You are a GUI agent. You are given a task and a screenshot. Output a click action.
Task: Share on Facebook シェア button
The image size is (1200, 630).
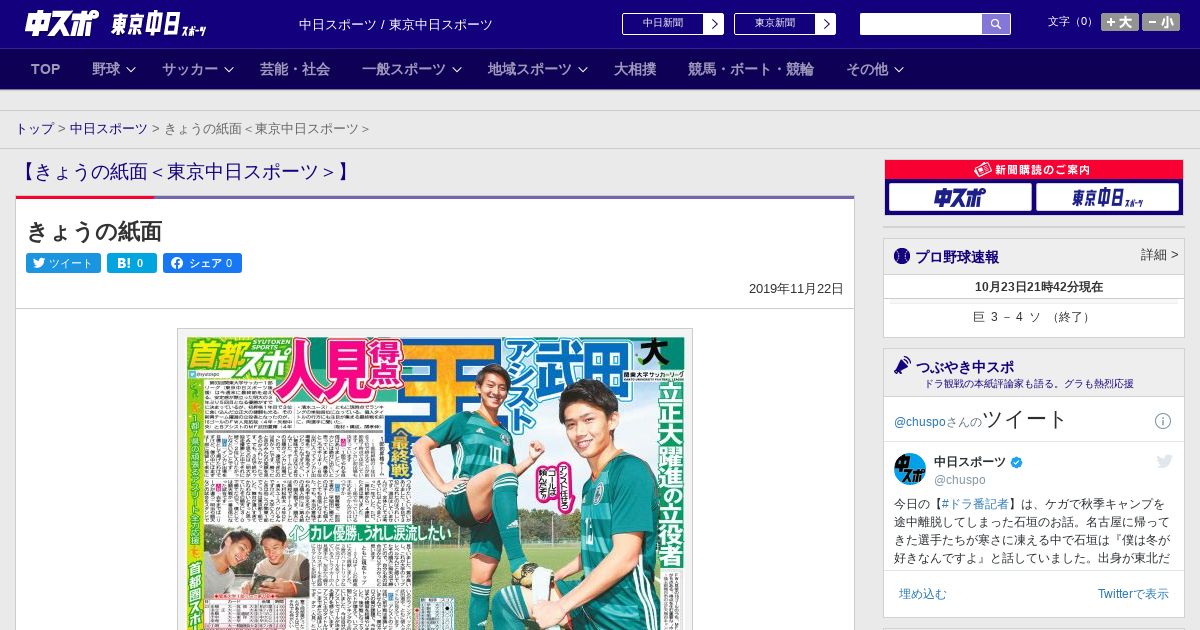coord(202,263)
